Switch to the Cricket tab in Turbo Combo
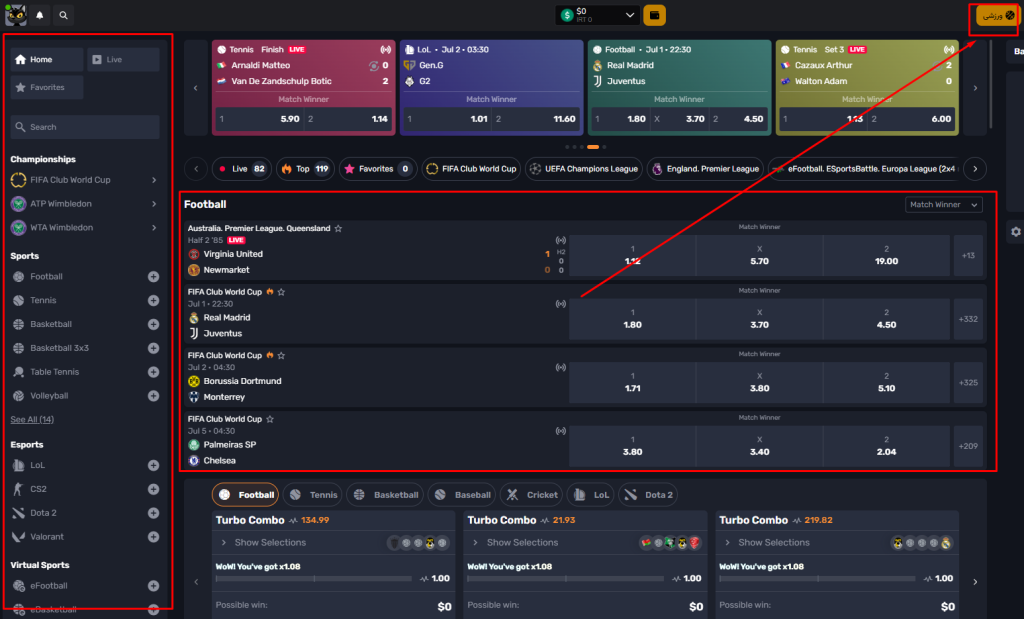Viewport: 1024px width, 619px height. [531, 495]
